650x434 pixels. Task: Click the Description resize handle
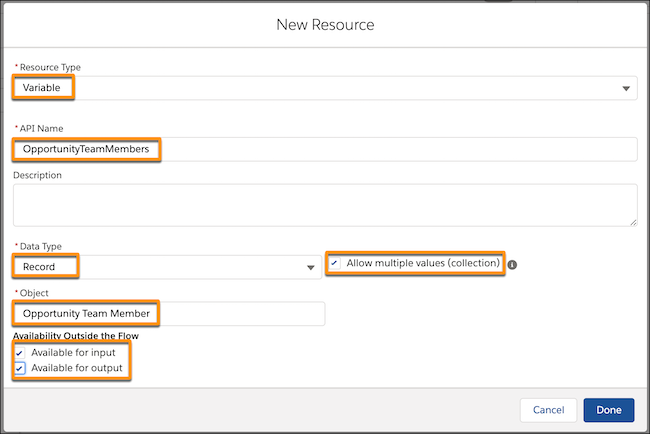633,223
